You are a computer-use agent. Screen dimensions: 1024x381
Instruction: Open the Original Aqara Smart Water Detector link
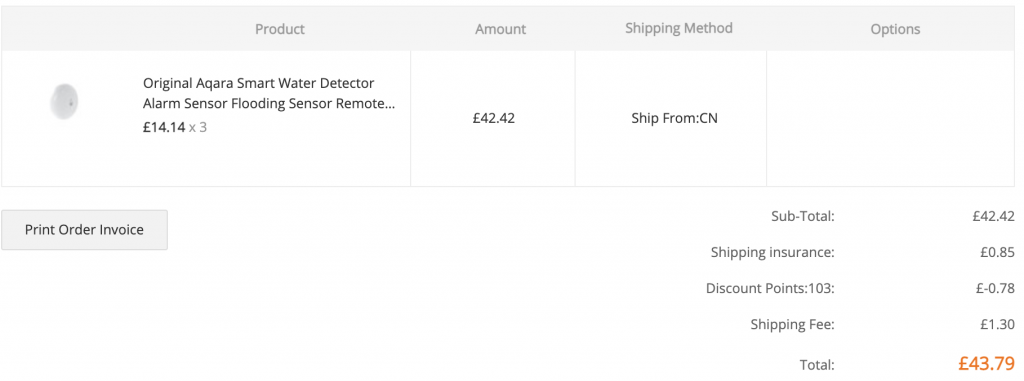[269, 93]
